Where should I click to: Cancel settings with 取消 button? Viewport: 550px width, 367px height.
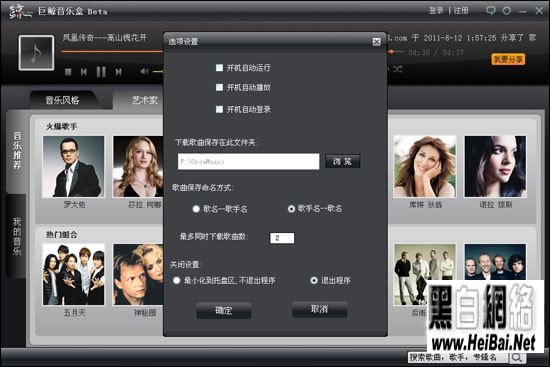point(320,309)
